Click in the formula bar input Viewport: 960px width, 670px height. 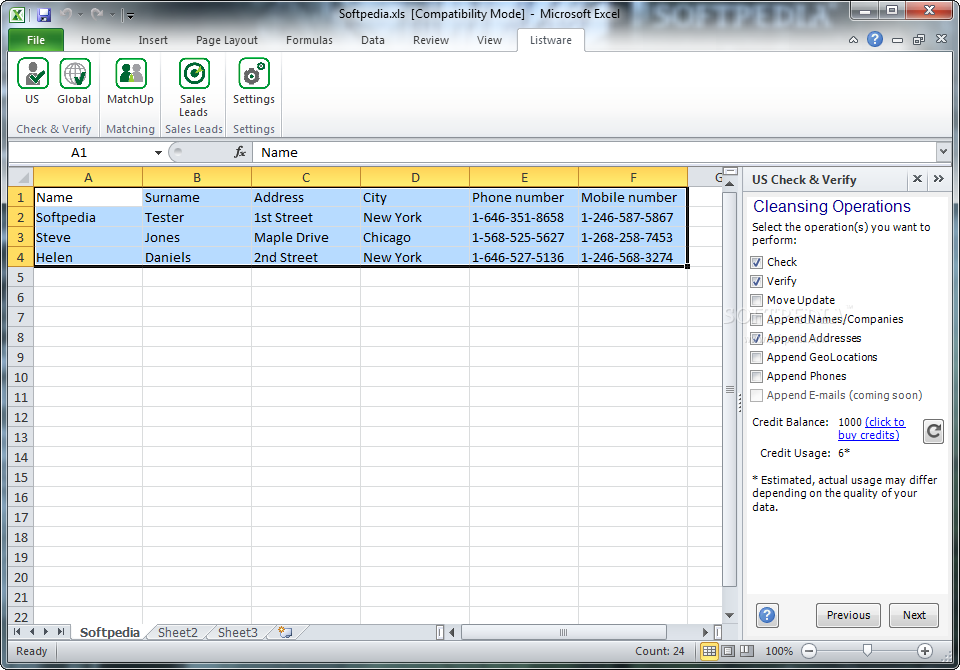(594, 152)
